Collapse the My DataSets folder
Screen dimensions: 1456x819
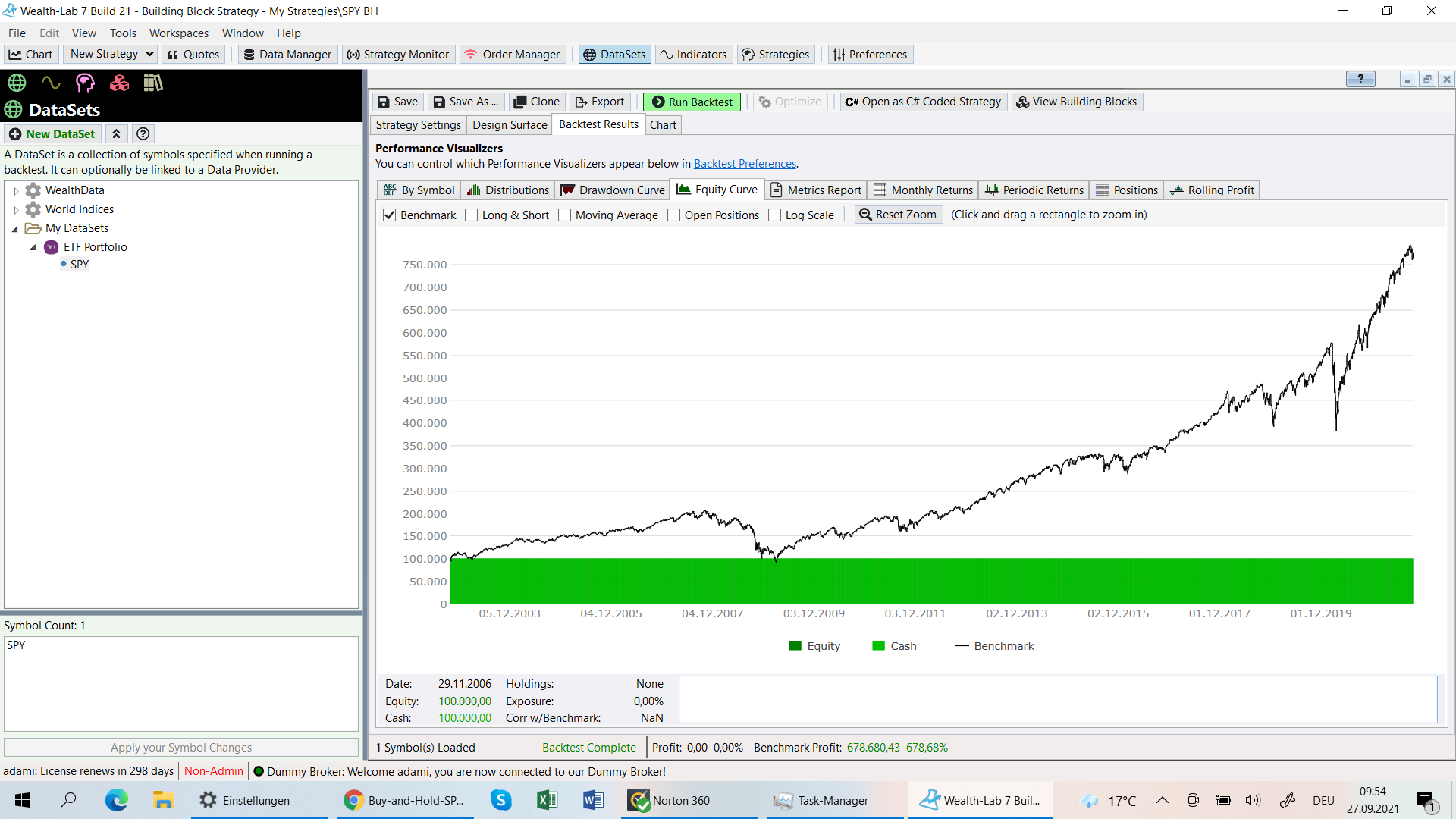tap(15, 229)
